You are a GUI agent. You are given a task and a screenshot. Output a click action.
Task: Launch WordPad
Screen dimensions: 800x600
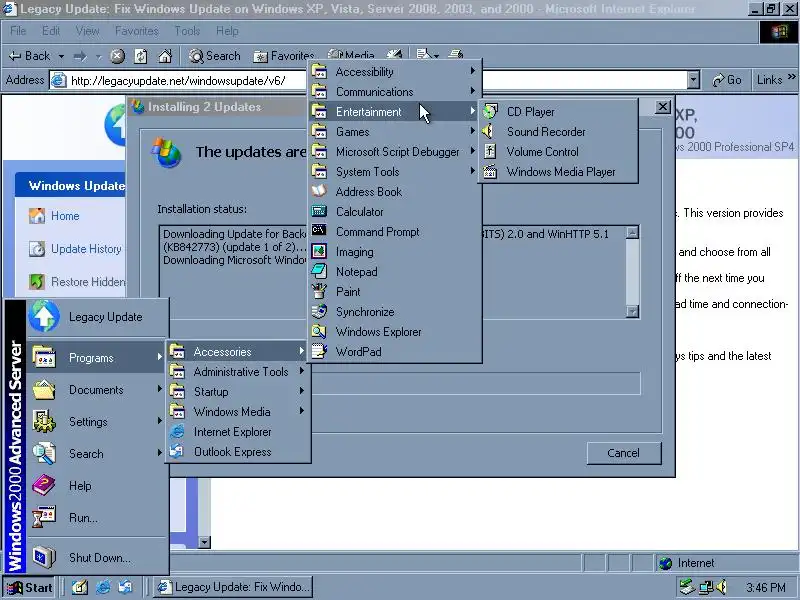pos(395,352)
